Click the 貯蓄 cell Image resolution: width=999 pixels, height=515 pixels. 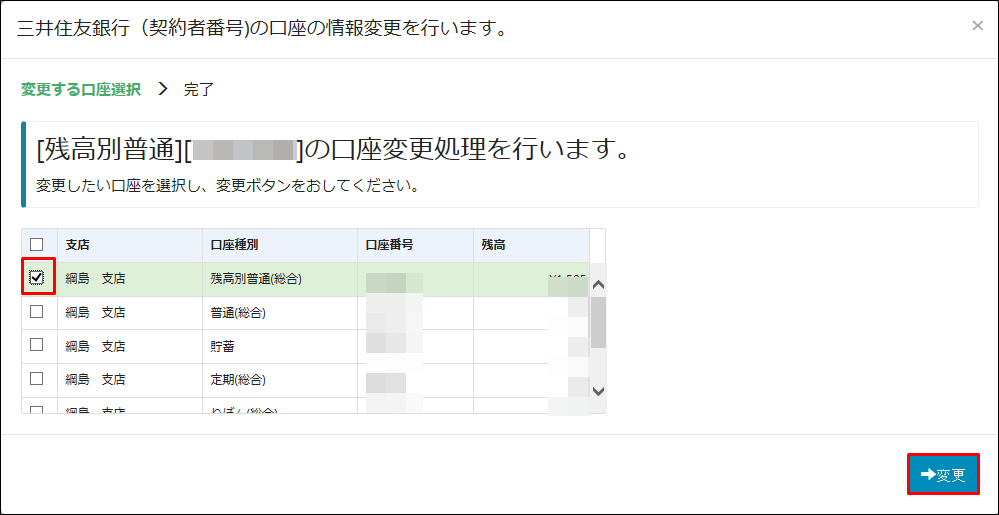(280, 346)
